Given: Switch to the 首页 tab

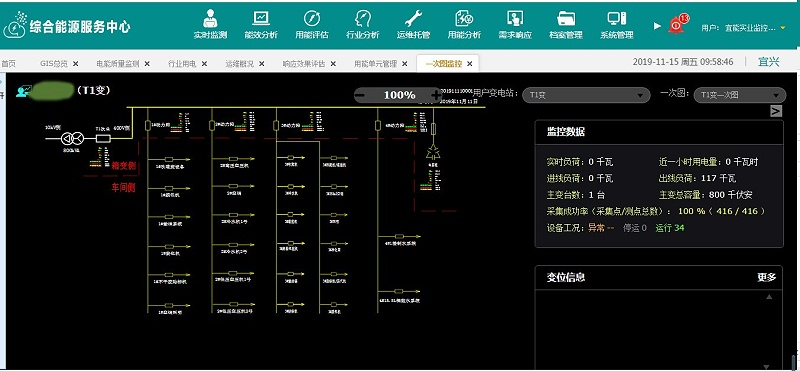Looking at the screenshot, I should (x=8, y=64).
